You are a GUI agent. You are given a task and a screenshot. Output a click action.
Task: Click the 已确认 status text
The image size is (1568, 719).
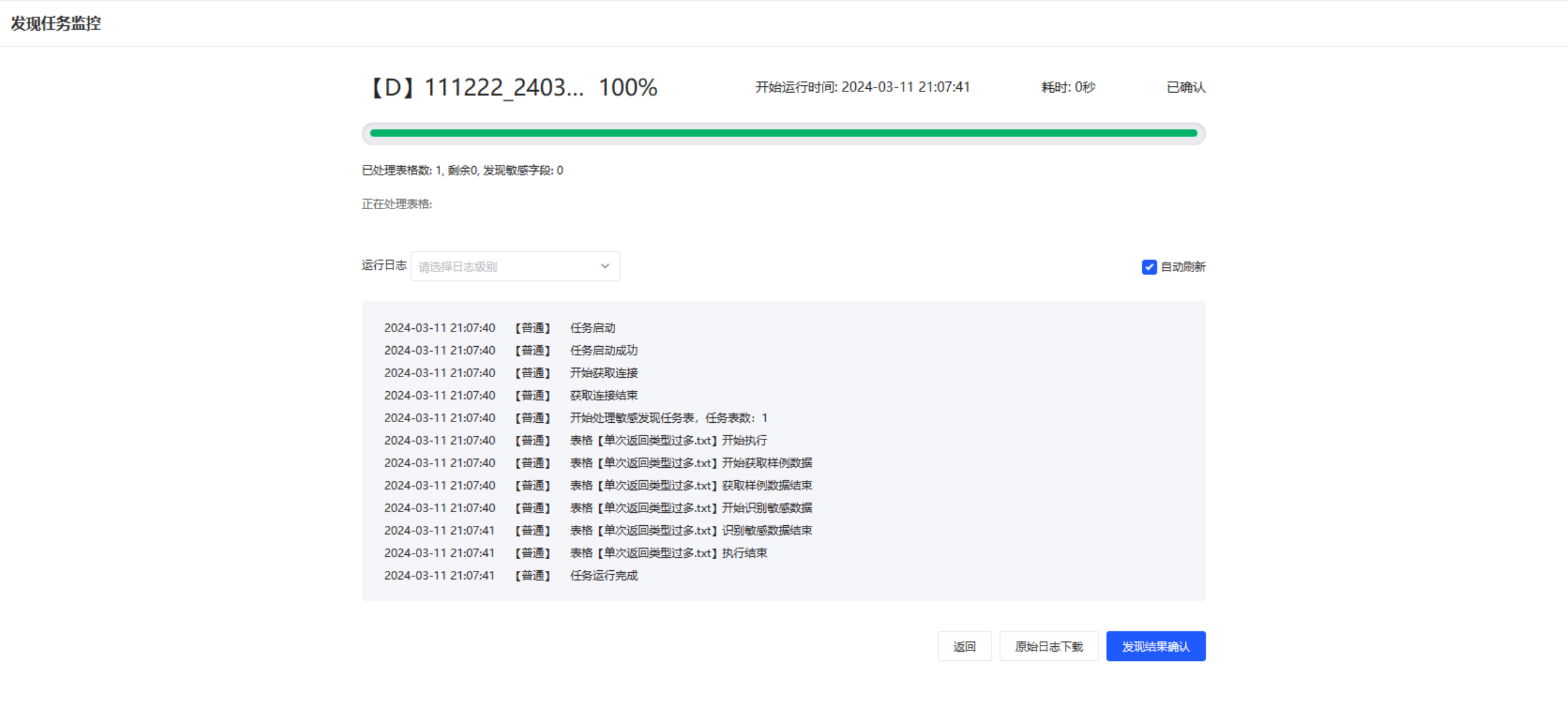[x=1185, y=87]
